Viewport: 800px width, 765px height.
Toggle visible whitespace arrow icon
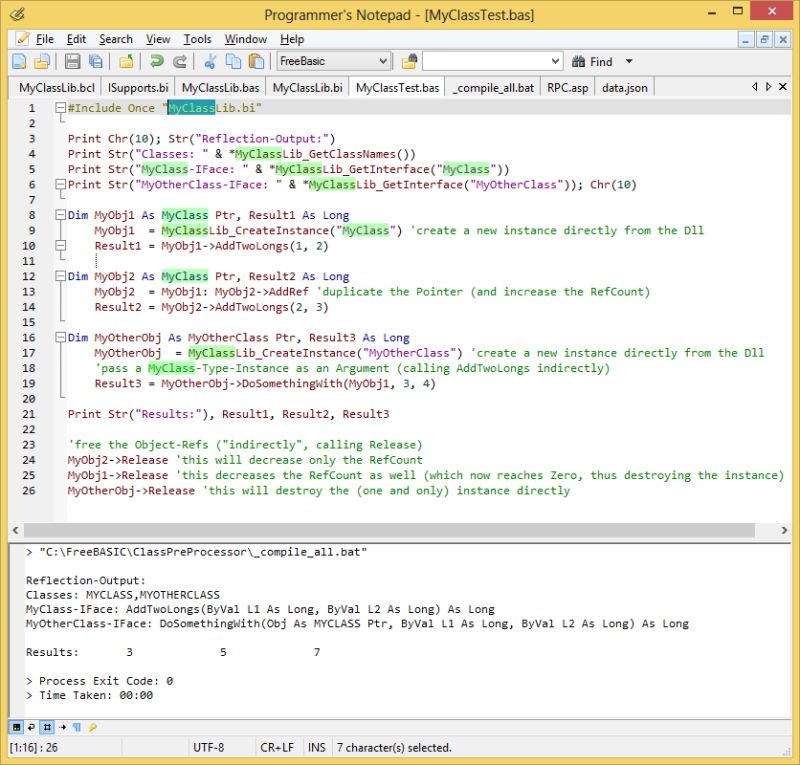click(62, 727)
